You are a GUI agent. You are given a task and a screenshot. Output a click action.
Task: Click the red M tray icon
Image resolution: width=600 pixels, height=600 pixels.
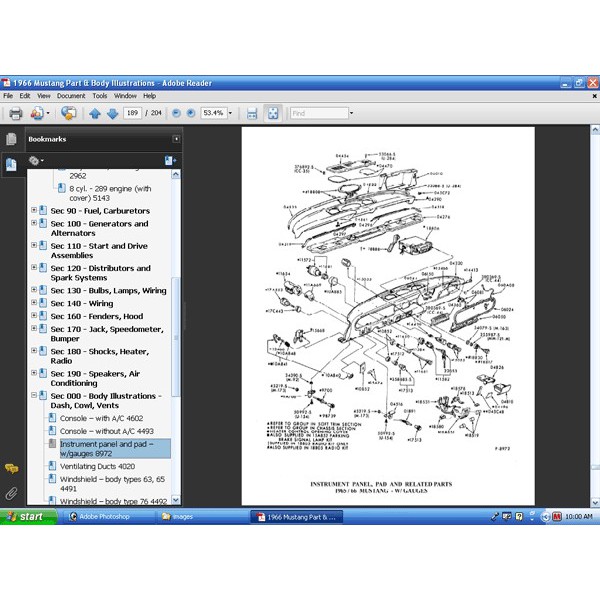point(557,517)
